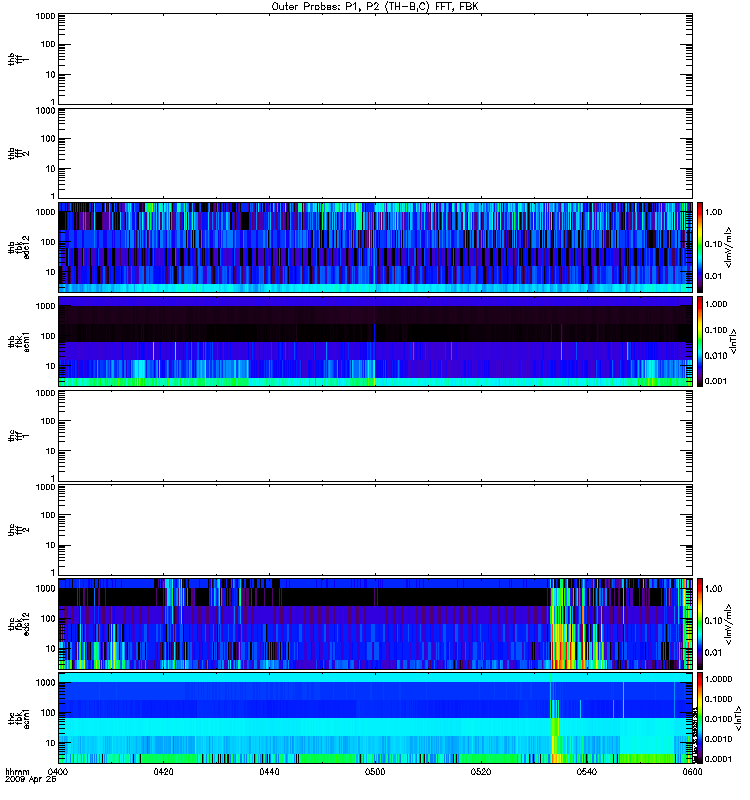The width and height of the screenshot is (750, 800).
Task: Click the '0.010' value on thb scm1 colorbar
Action: [x=716, y=356]
